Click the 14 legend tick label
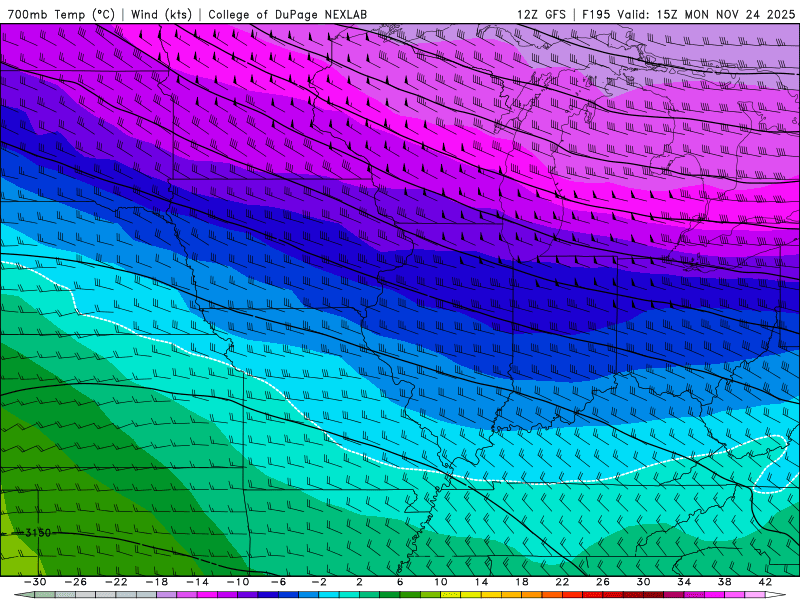 [481, 582]
